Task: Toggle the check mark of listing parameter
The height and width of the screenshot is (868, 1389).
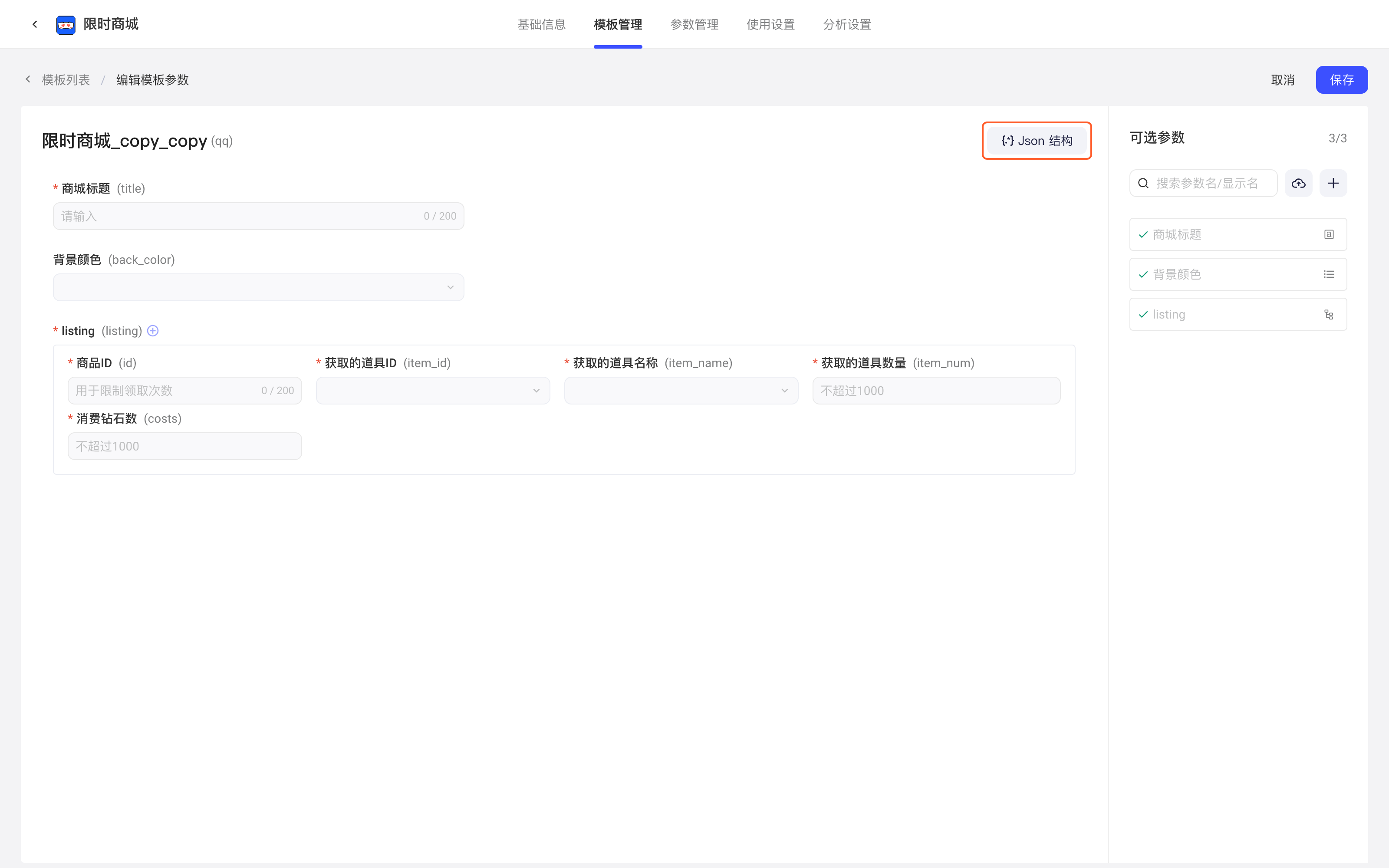Action: (x=1143, y=315)
